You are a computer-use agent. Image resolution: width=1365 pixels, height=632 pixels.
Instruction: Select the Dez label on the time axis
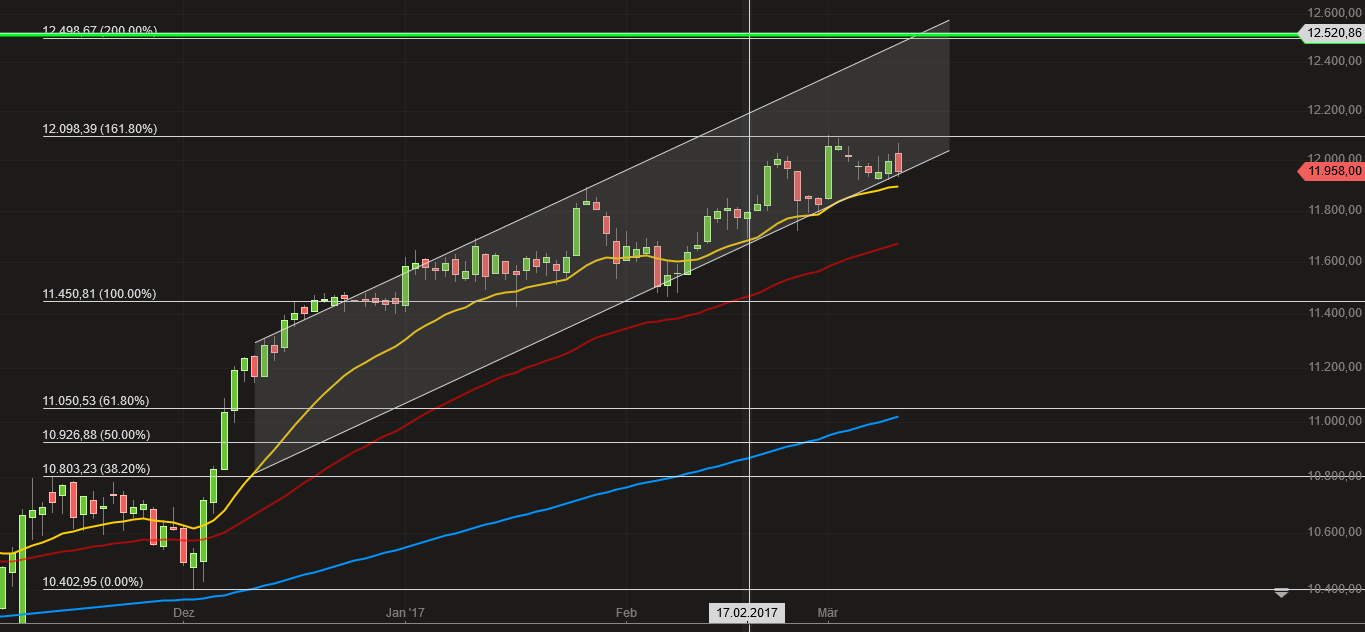click(183, 613)
